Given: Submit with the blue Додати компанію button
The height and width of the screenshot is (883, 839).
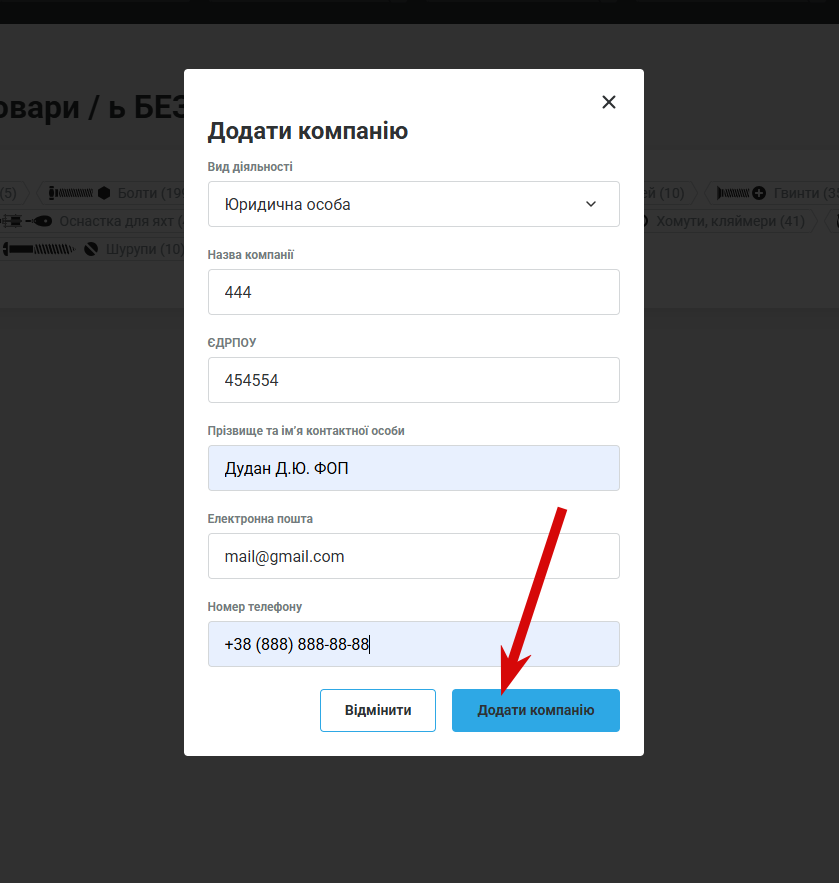Looking at the screenshot, I should pos(535,710).
